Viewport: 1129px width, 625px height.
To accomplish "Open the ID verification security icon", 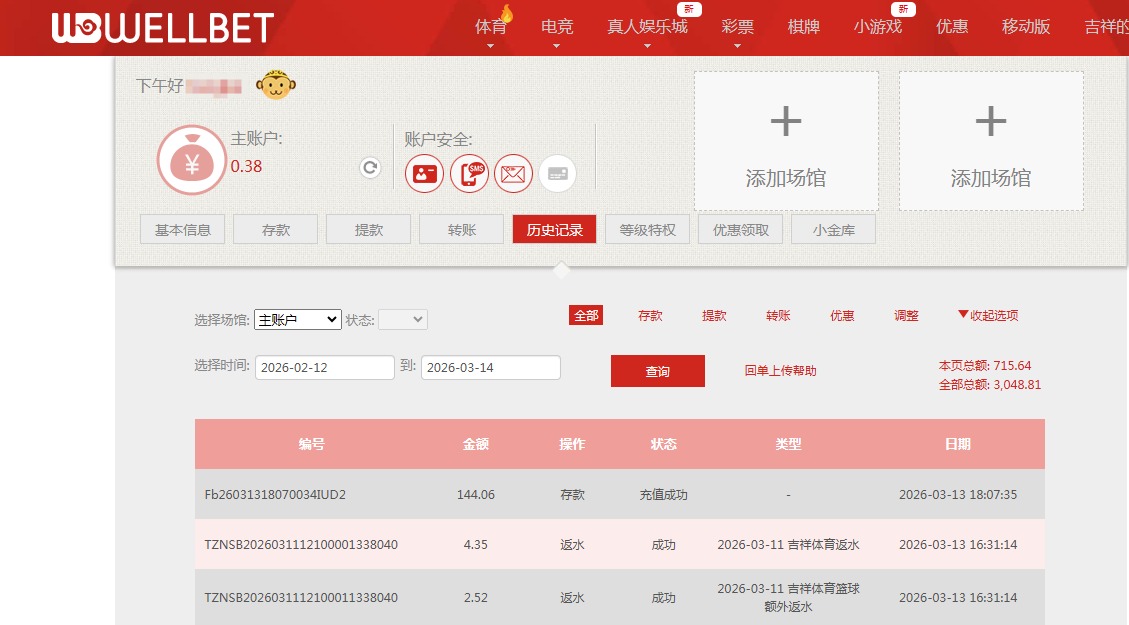I will pos(423,173).
